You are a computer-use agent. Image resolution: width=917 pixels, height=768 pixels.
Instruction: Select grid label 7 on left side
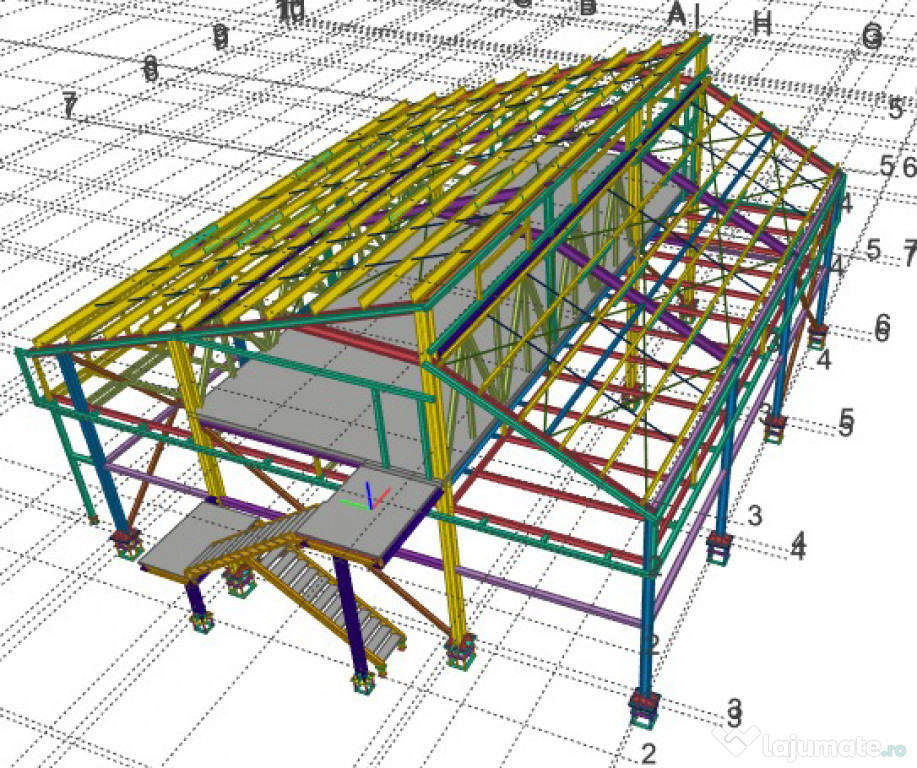(69, 104)
